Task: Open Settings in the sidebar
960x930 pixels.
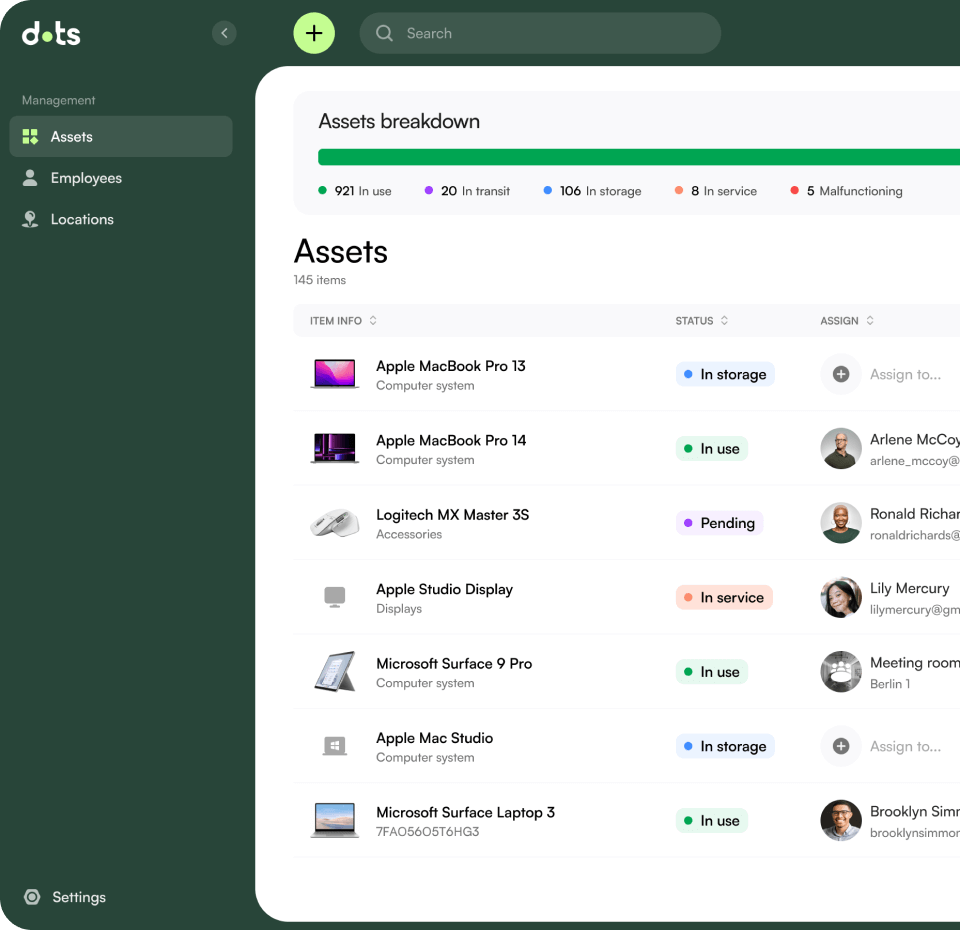Action: pos(64,897)
